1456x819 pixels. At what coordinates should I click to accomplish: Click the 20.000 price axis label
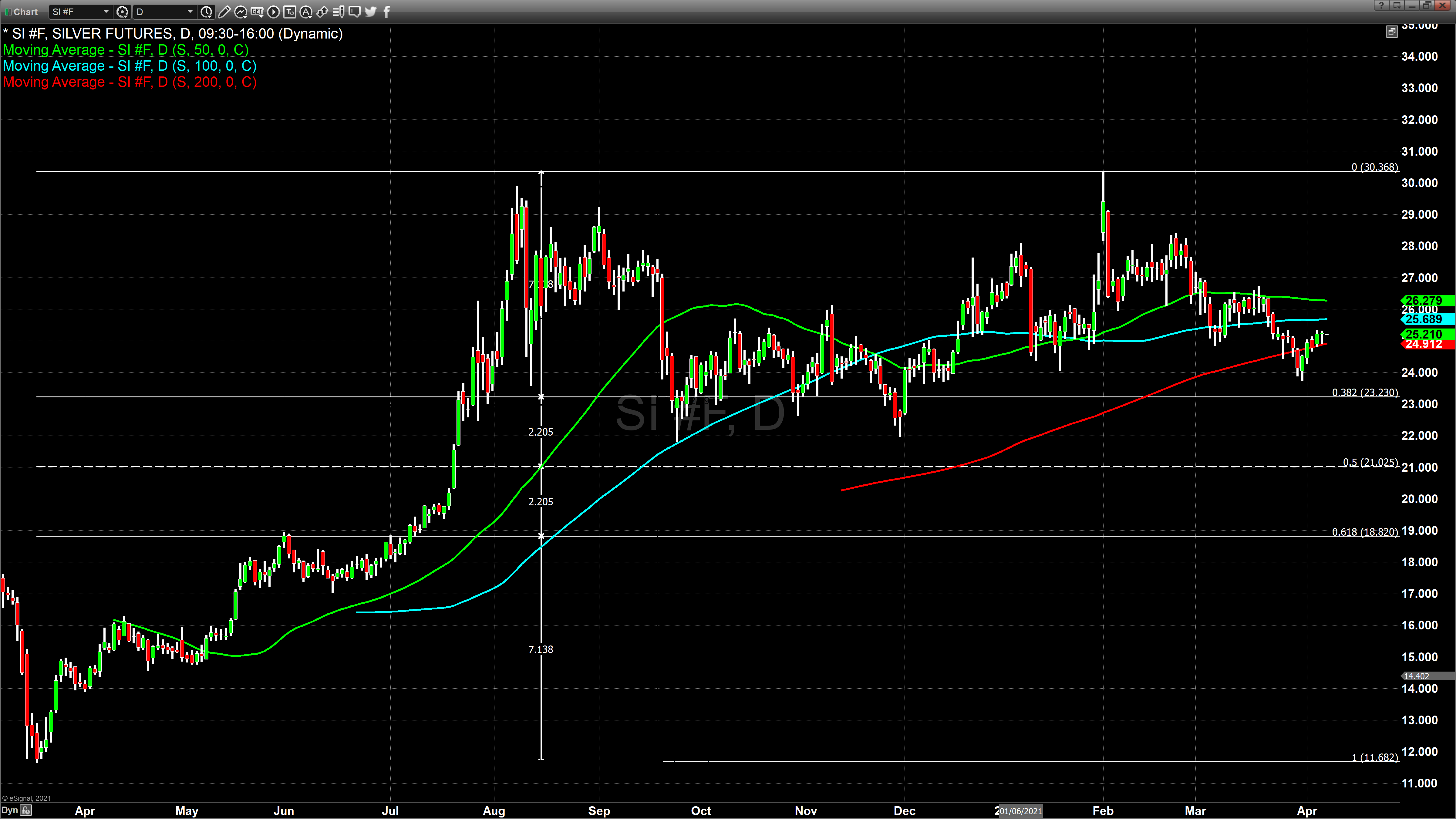click(1419, 498)
